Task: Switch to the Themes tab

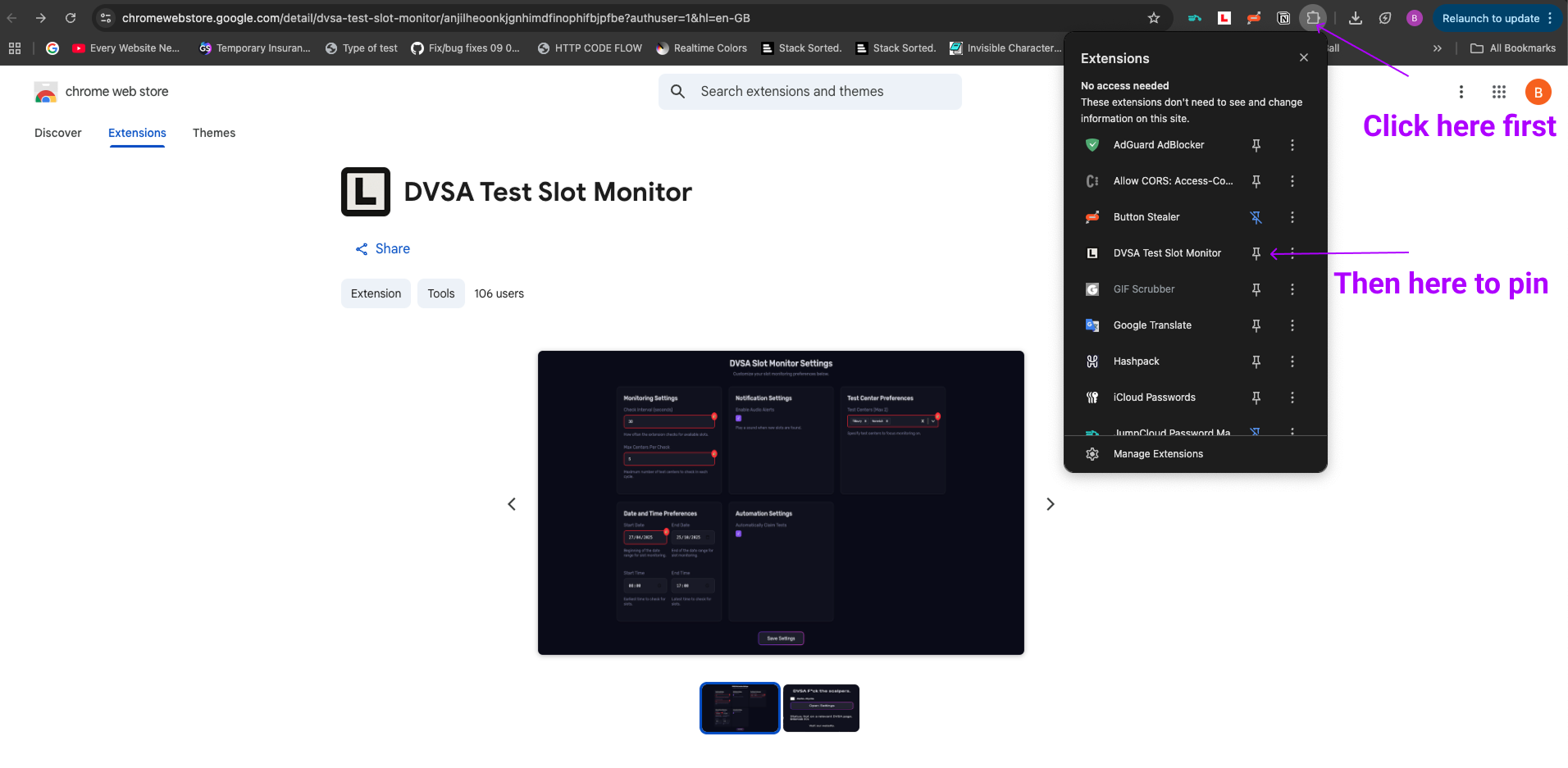Action: pyautogui.click(x=214, y=133)
